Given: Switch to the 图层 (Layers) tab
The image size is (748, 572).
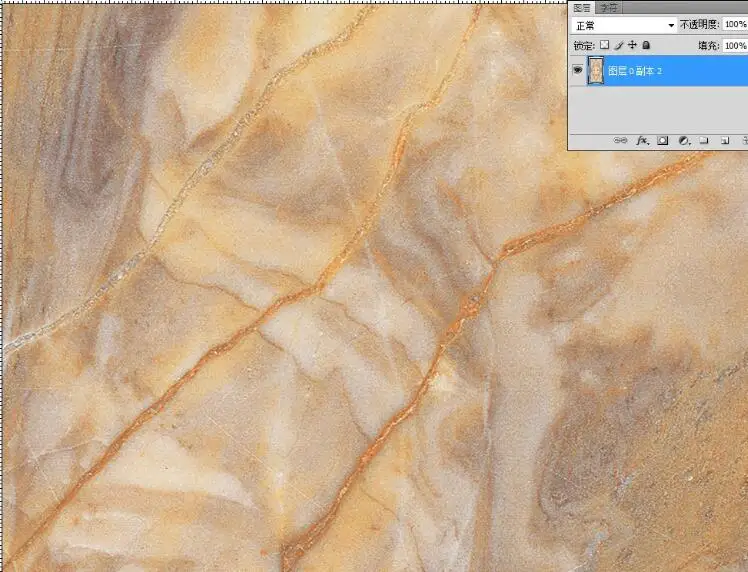Looking at the screenshot, I should 582,7.
